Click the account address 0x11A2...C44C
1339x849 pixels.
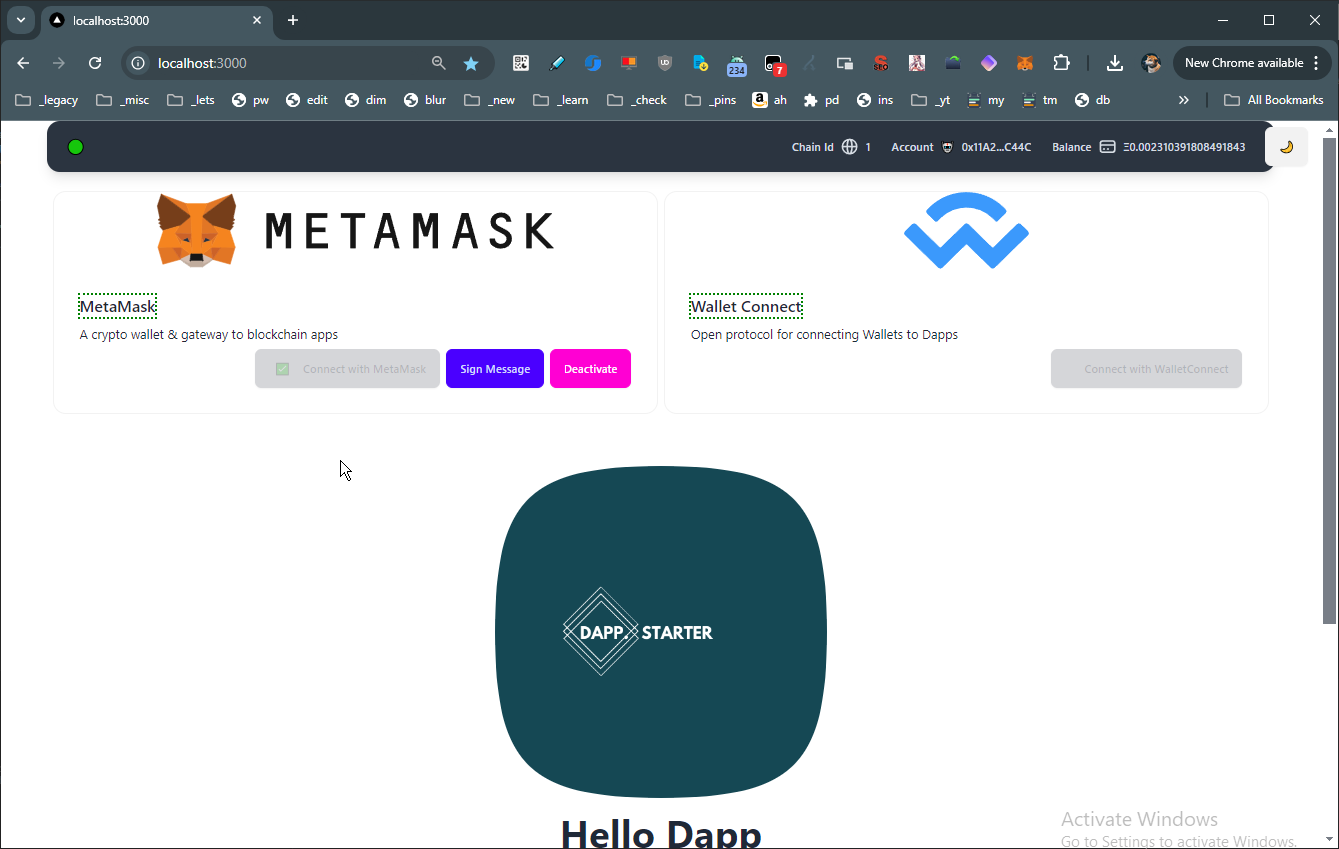click(x=996, y=147)
